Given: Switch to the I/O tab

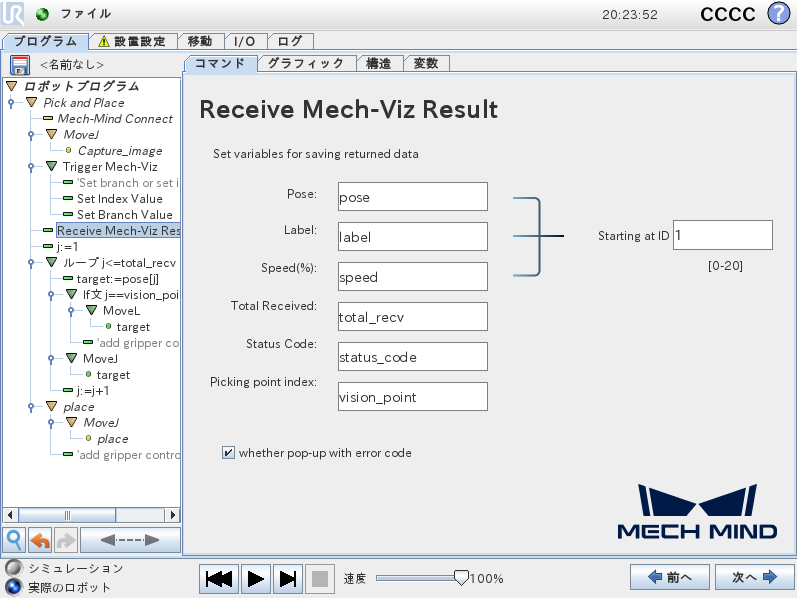Looking at the screenshot, I should coord(244,41).
